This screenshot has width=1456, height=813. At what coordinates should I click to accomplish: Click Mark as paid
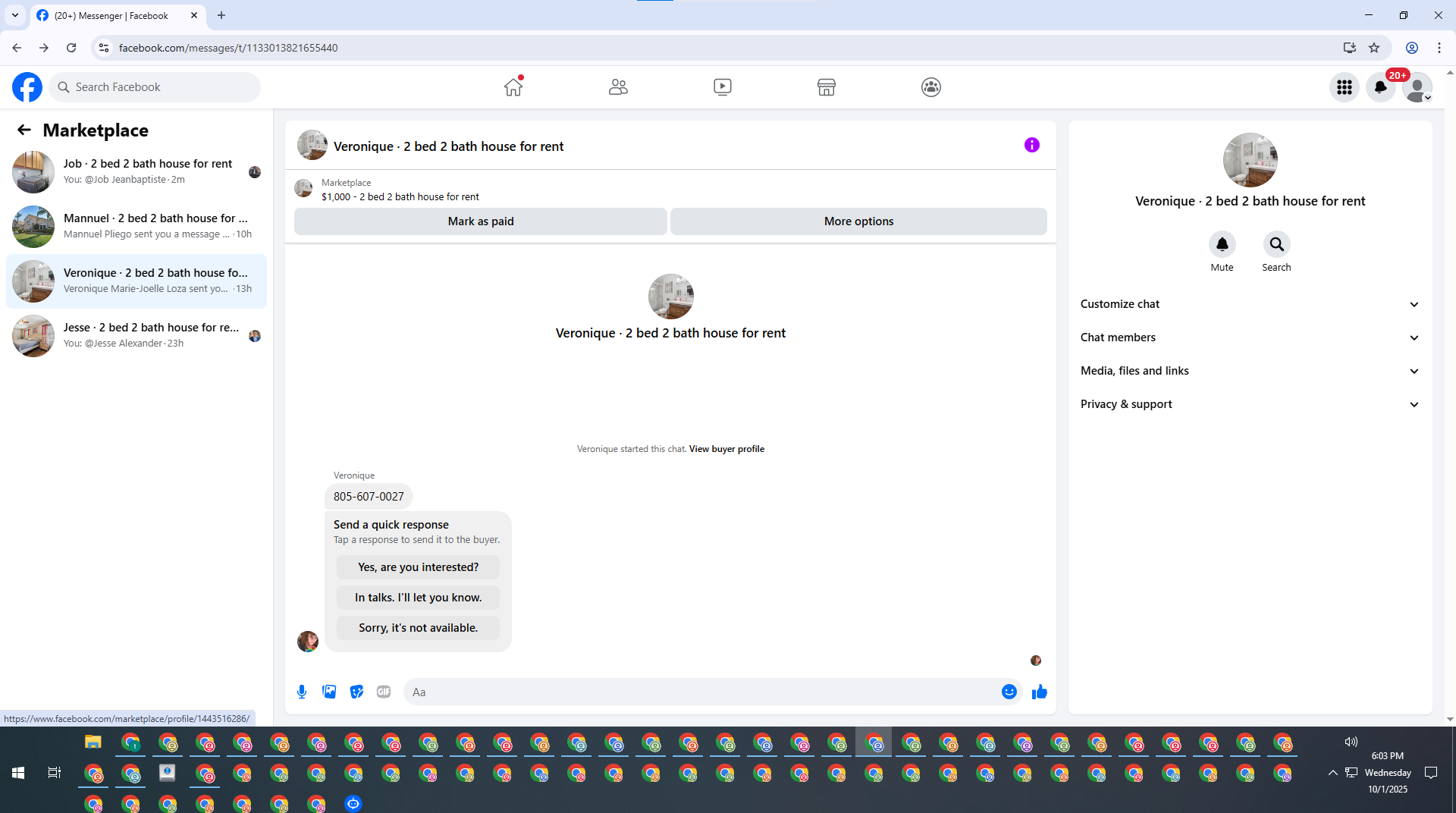coord(481,221)
